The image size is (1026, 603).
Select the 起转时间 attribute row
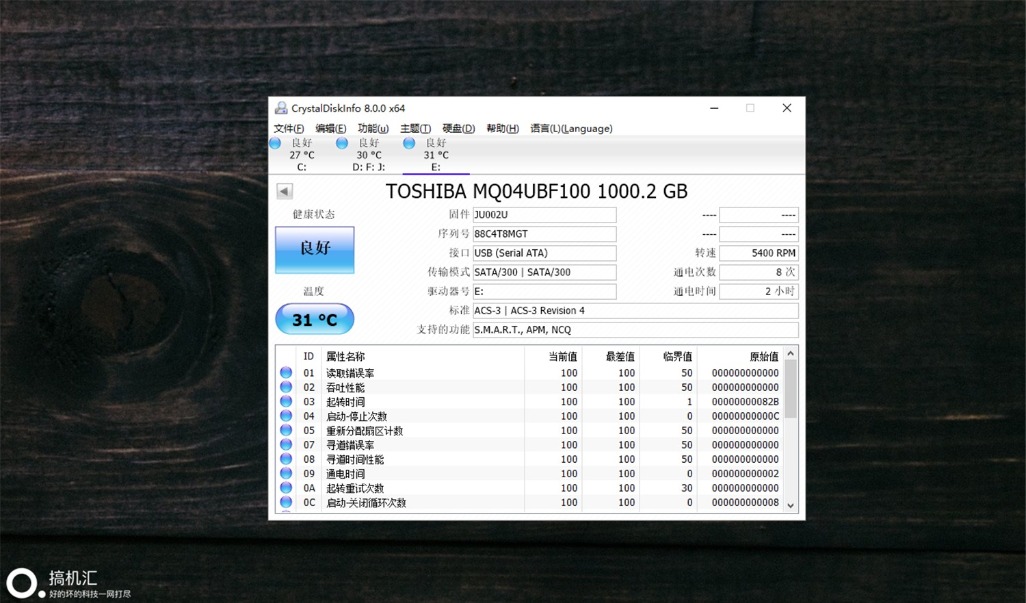point(530,402)
